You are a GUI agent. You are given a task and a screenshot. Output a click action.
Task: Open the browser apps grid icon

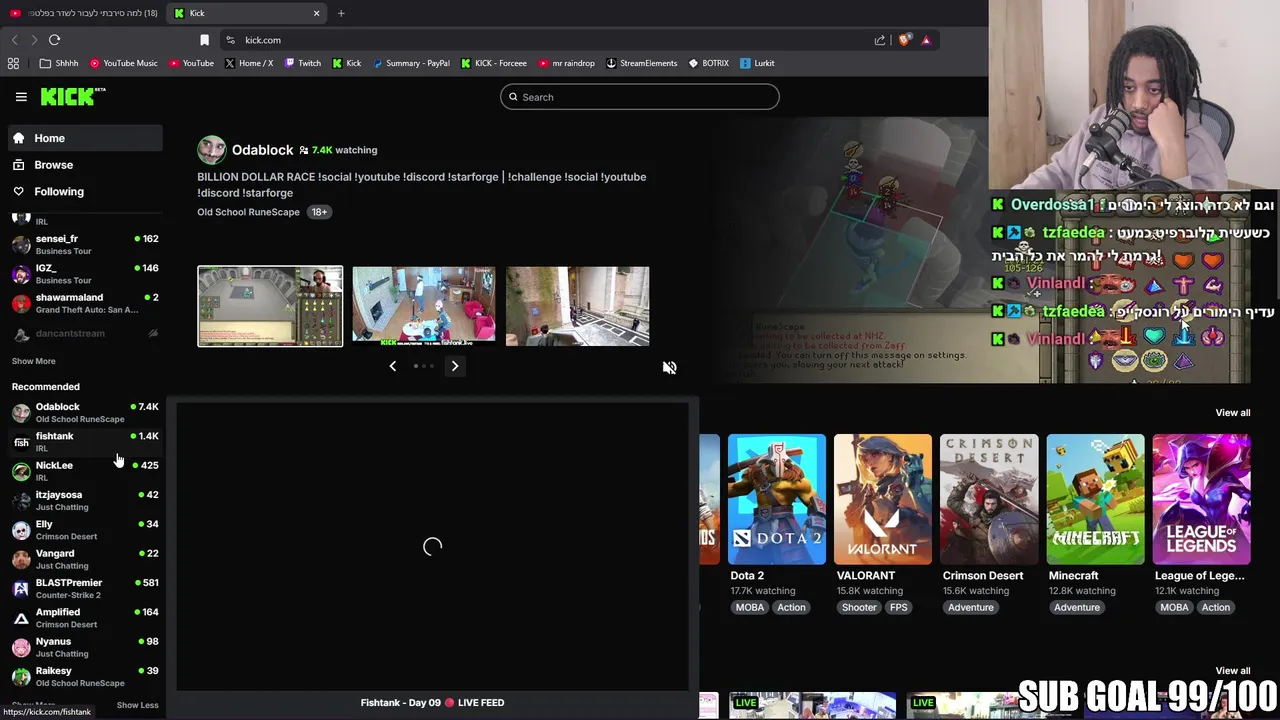(13, 63)
